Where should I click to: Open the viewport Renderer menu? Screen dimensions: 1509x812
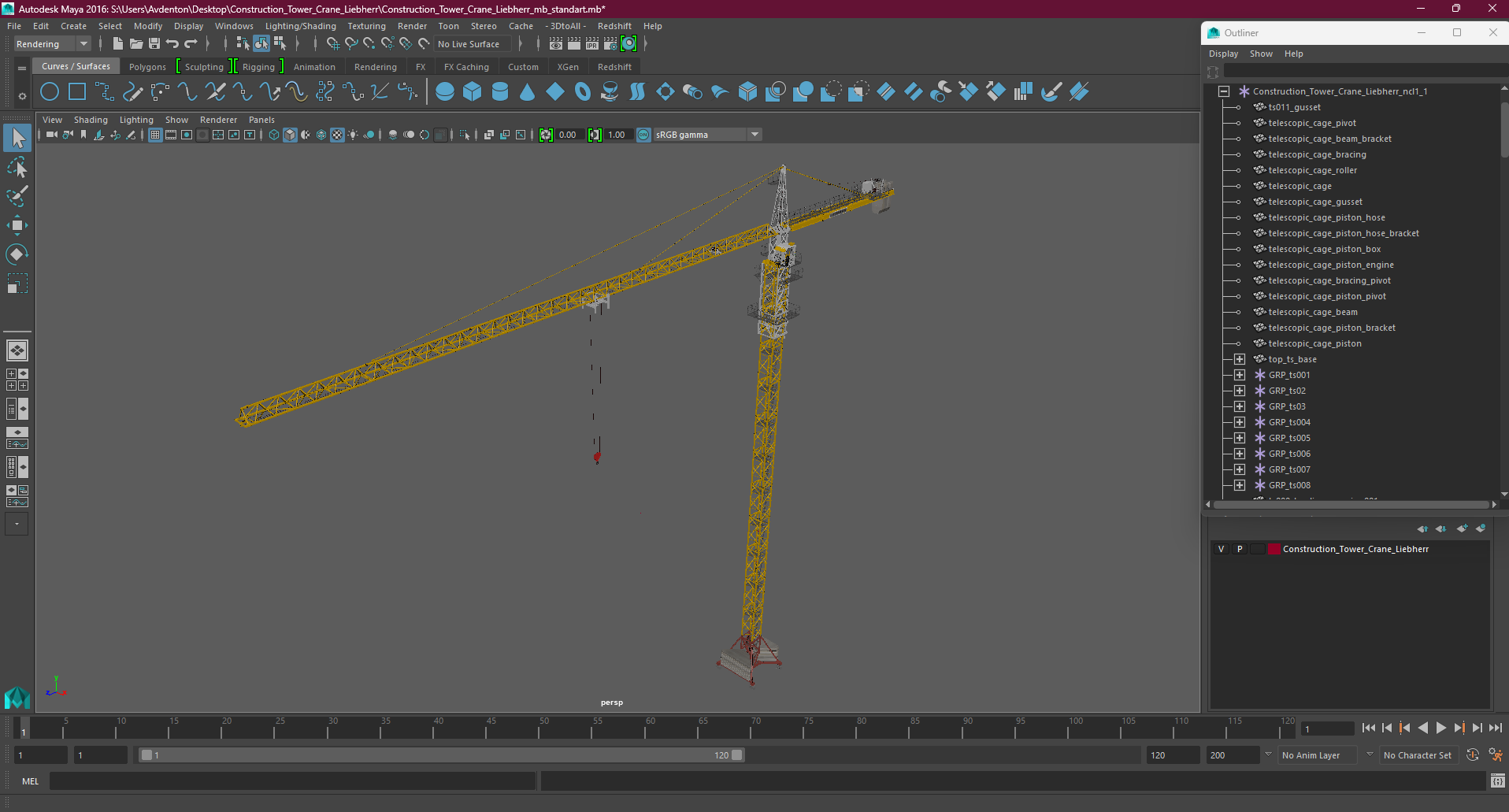click(218, 120)
